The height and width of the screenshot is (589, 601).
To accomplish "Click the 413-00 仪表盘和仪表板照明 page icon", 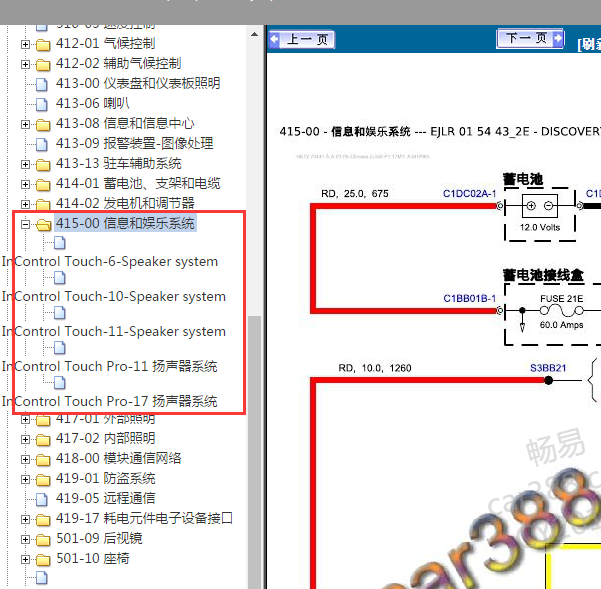I will pyautogui.click(x=41, y=84).
